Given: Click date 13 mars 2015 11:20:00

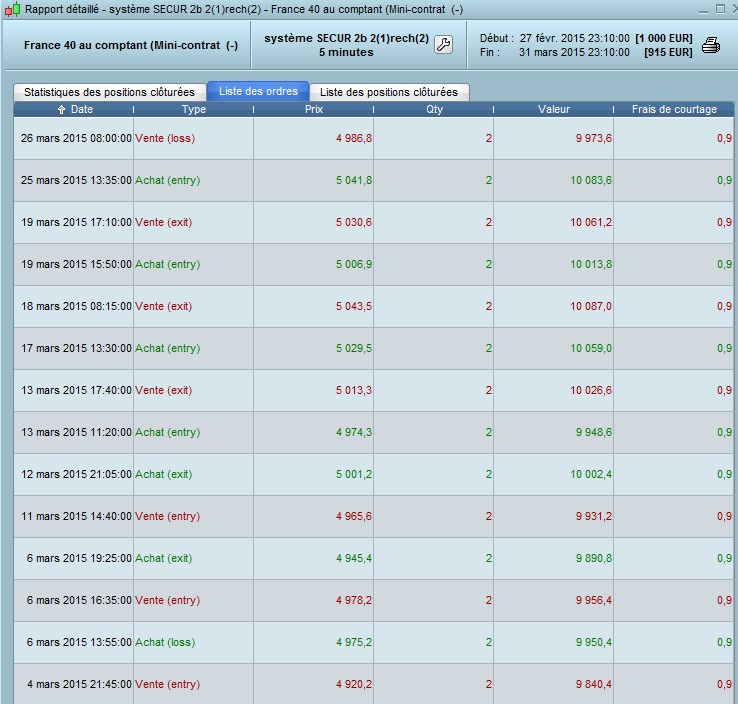Looking at the screenshot, I should (x=76, y=432).
